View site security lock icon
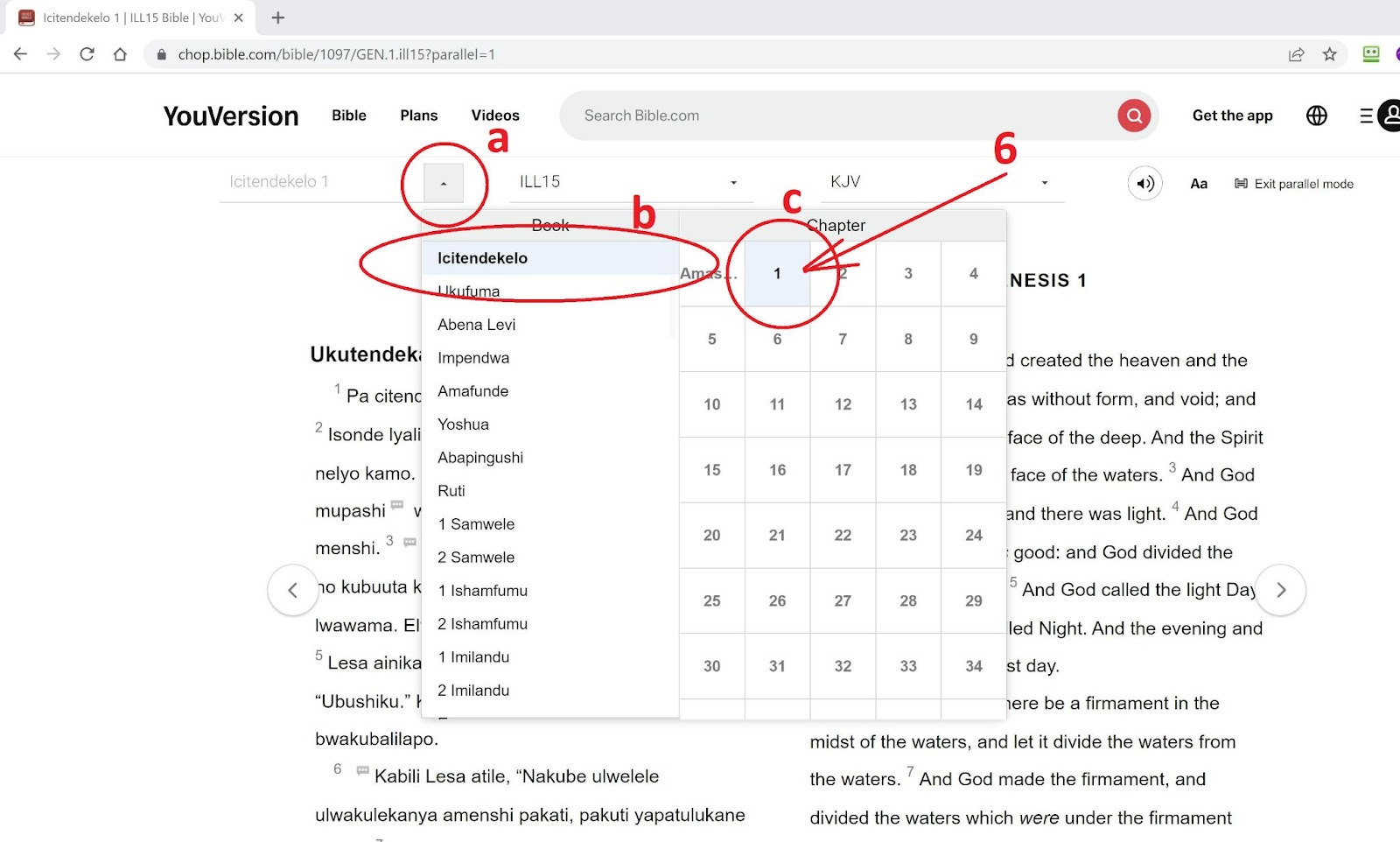 point(161,54)
